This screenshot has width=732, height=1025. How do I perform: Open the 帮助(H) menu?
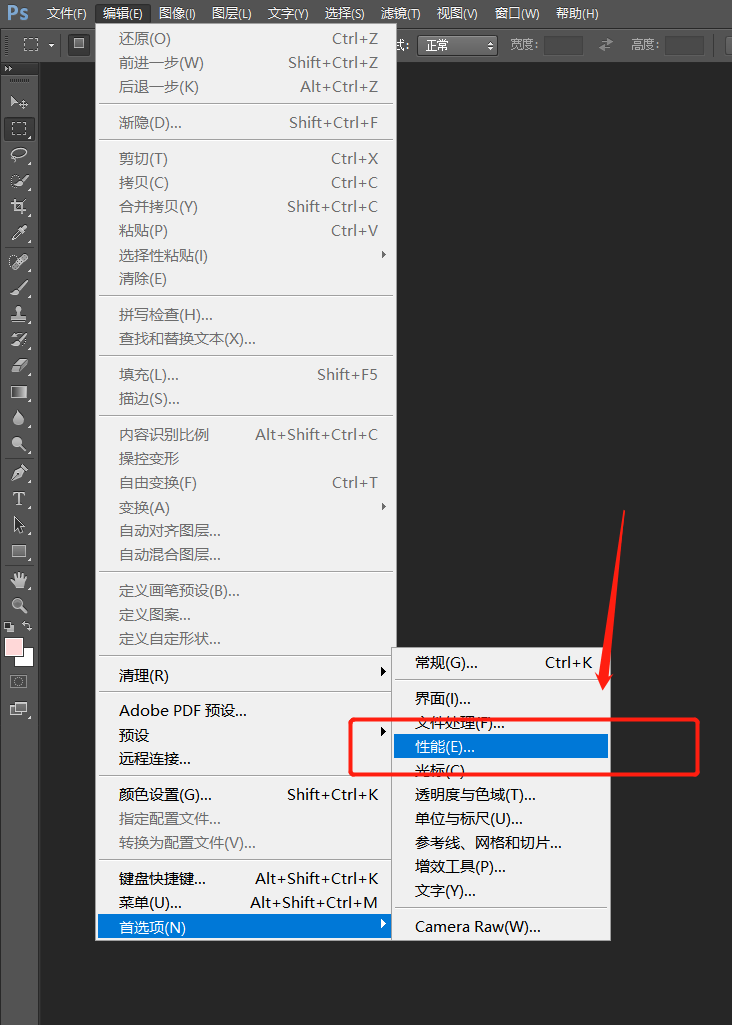pos(576,13)
